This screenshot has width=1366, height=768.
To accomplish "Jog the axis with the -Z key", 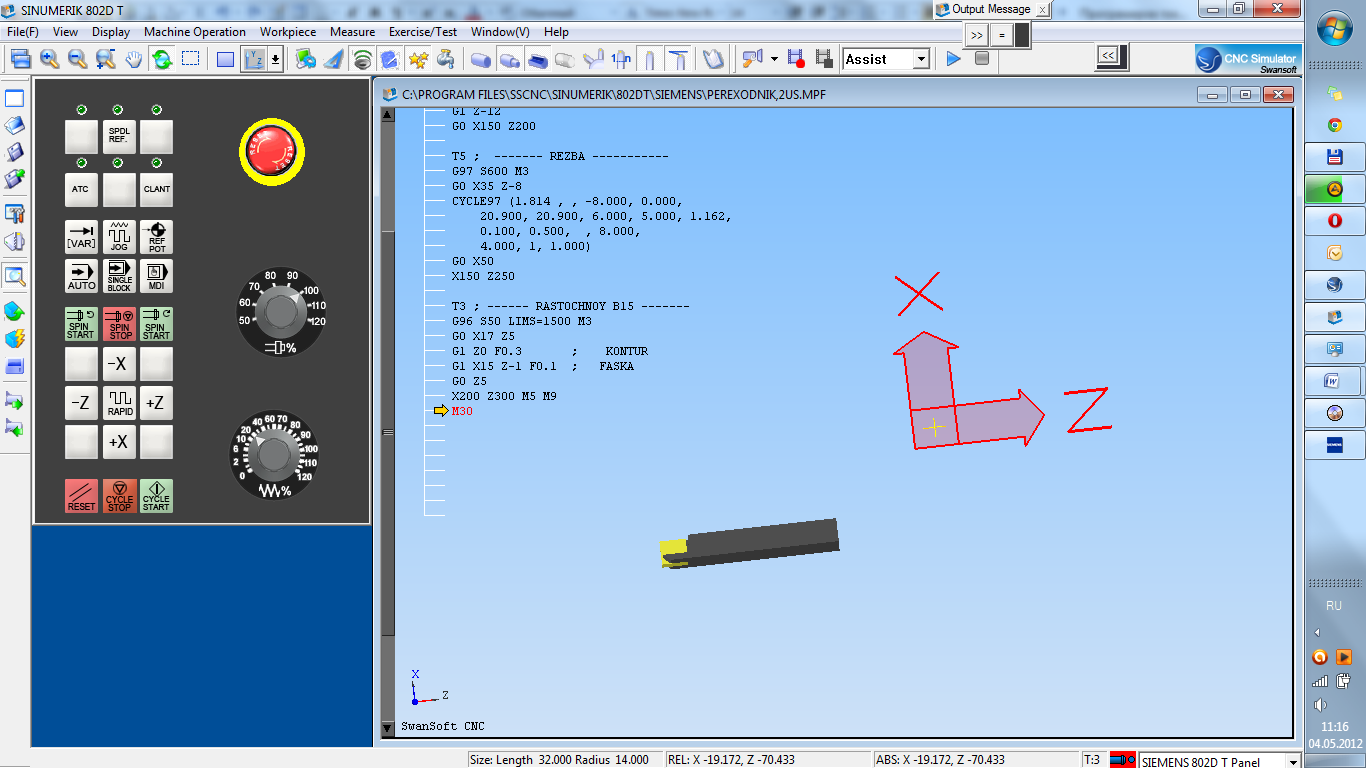I will (x=81, y=403).
